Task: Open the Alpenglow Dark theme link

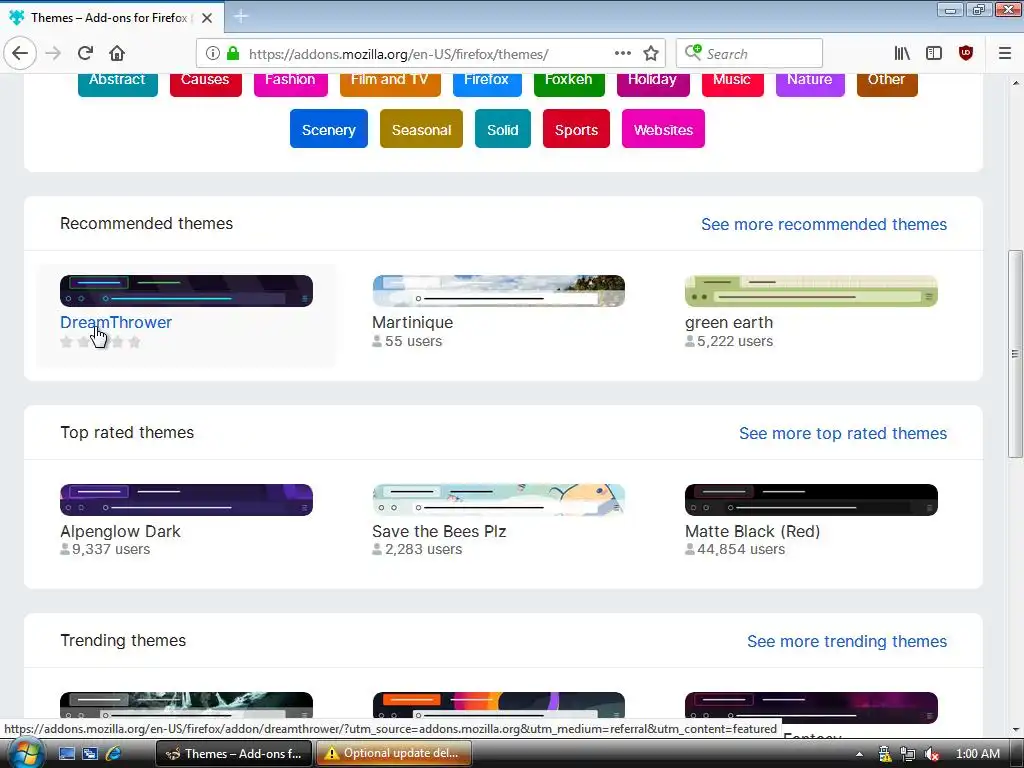Action: click(120, 531)
